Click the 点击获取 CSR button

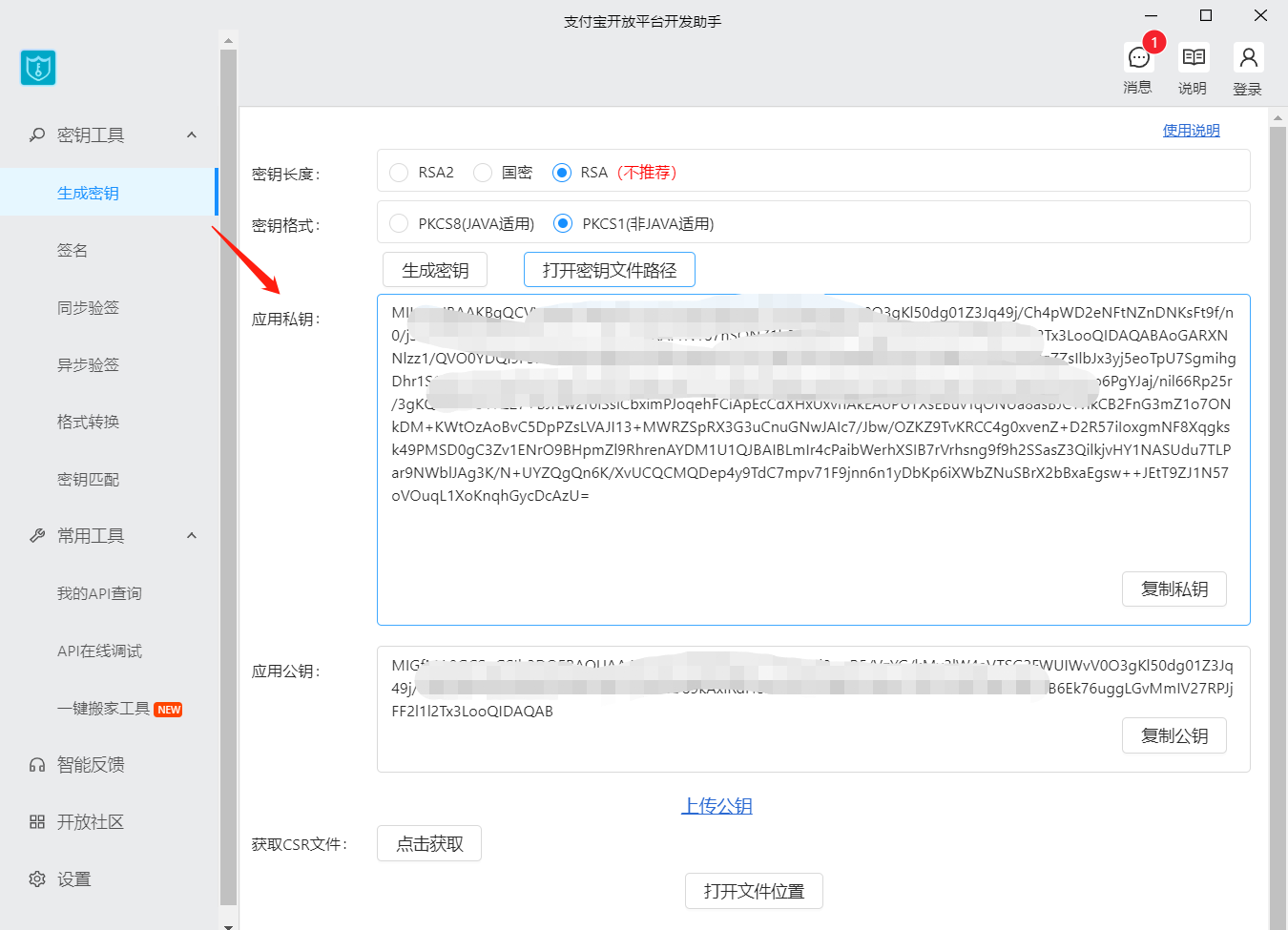pos(429,843)
